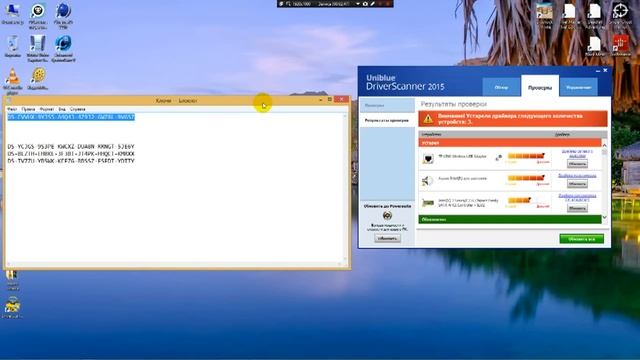This screenshot has height=360, width=640.
Task: Open the driver link for the SATA controller row
Action: (x=577, y=198)
